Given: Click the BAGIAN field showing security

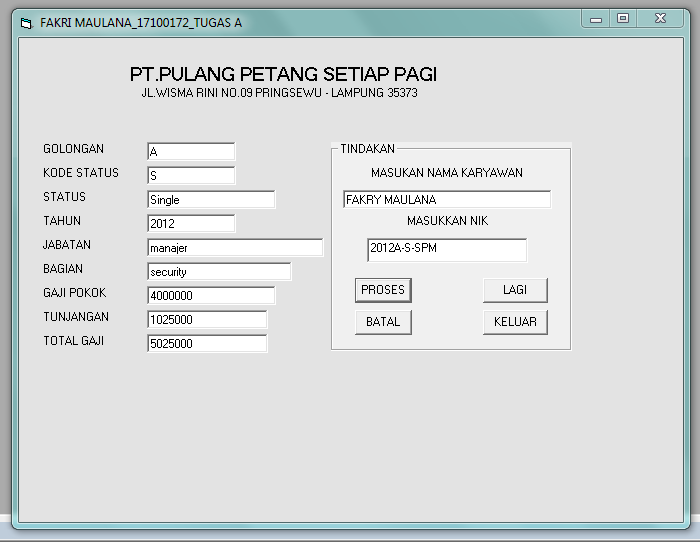Looking at the screenshot, I should (x=219, y=271).
